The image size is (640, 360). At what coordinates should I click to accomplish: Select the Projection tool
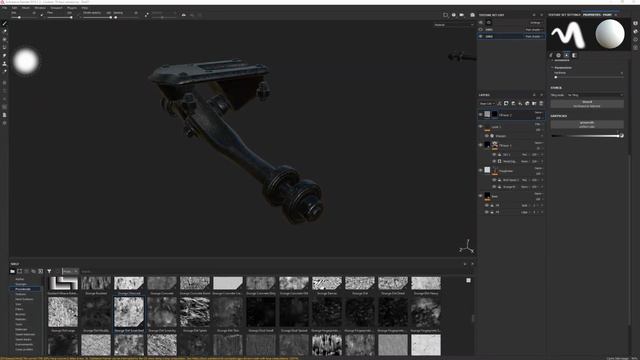4,40
